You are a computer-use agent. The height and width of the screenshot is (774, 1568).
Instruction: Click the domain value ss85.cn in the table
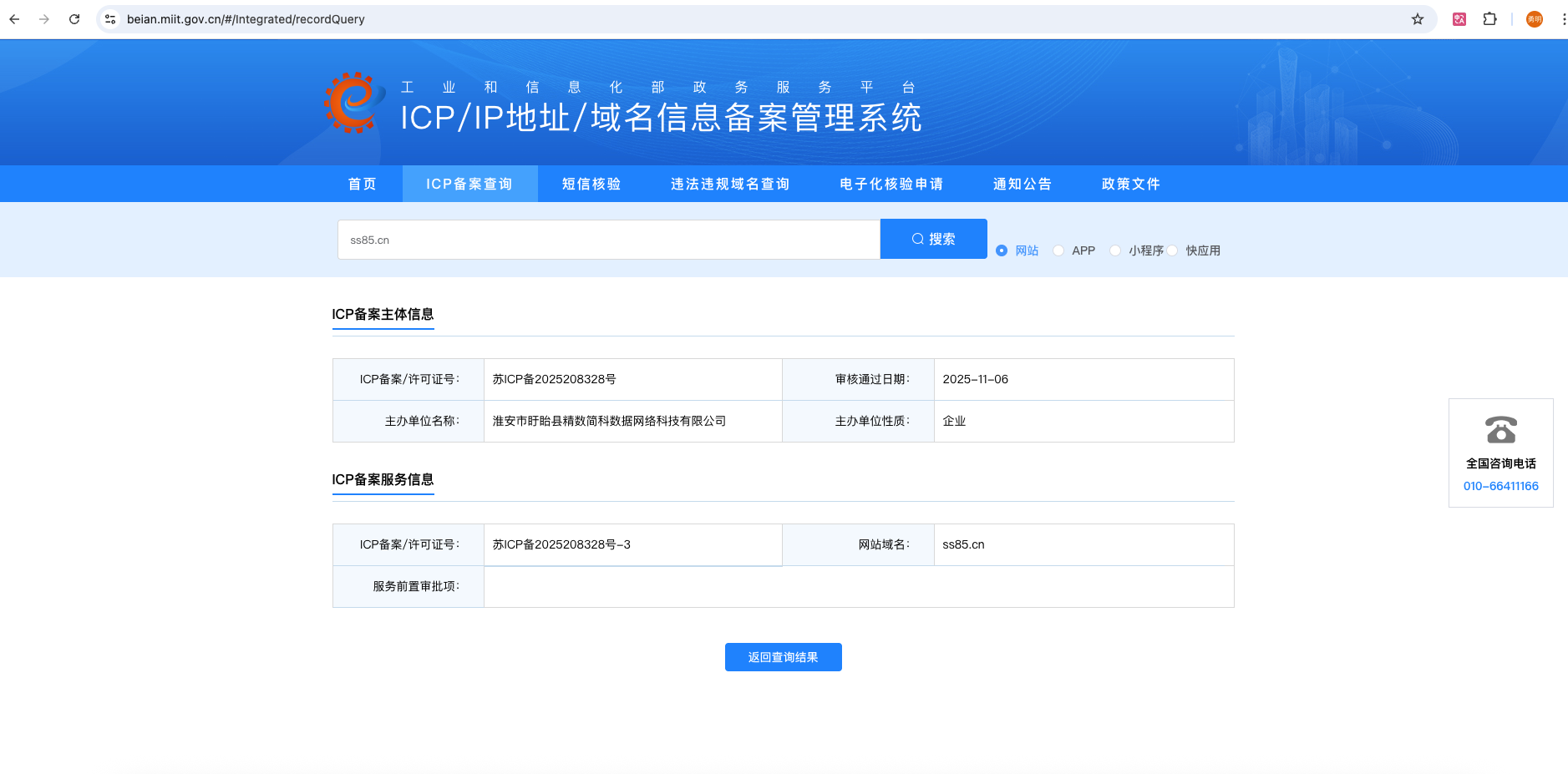click(x=963, y=544)
